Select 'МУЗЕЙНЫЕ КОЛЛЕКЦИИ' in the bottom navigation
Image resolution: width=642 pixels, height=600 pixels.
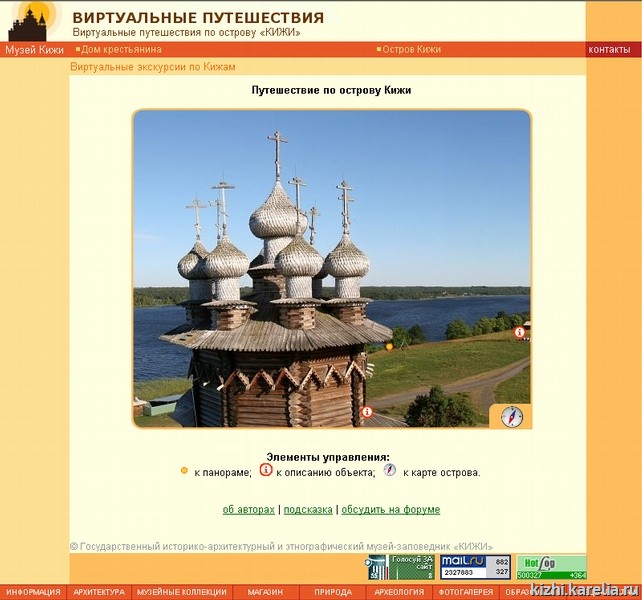pos(181,592)
